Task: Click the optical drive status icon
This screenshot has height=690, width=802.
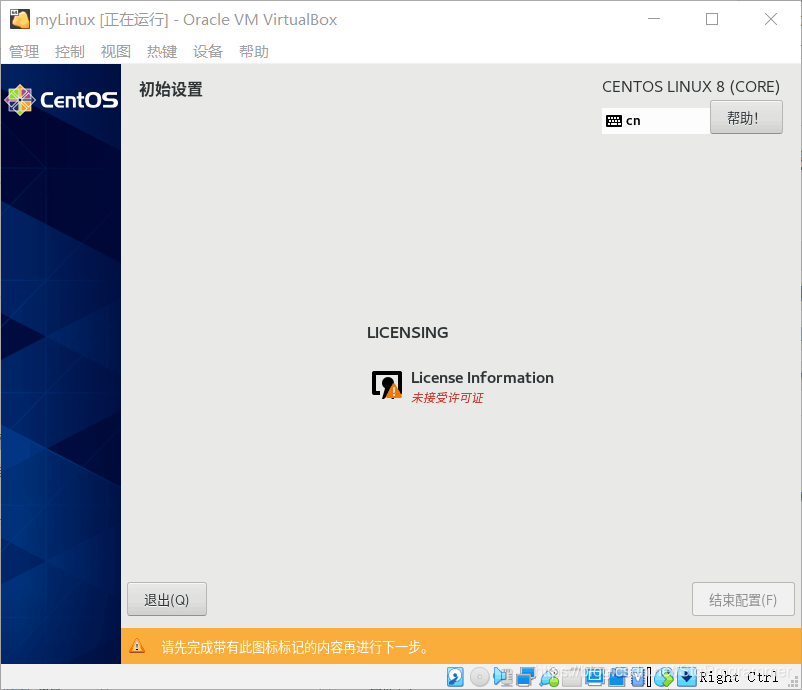Action: point(480,677)
